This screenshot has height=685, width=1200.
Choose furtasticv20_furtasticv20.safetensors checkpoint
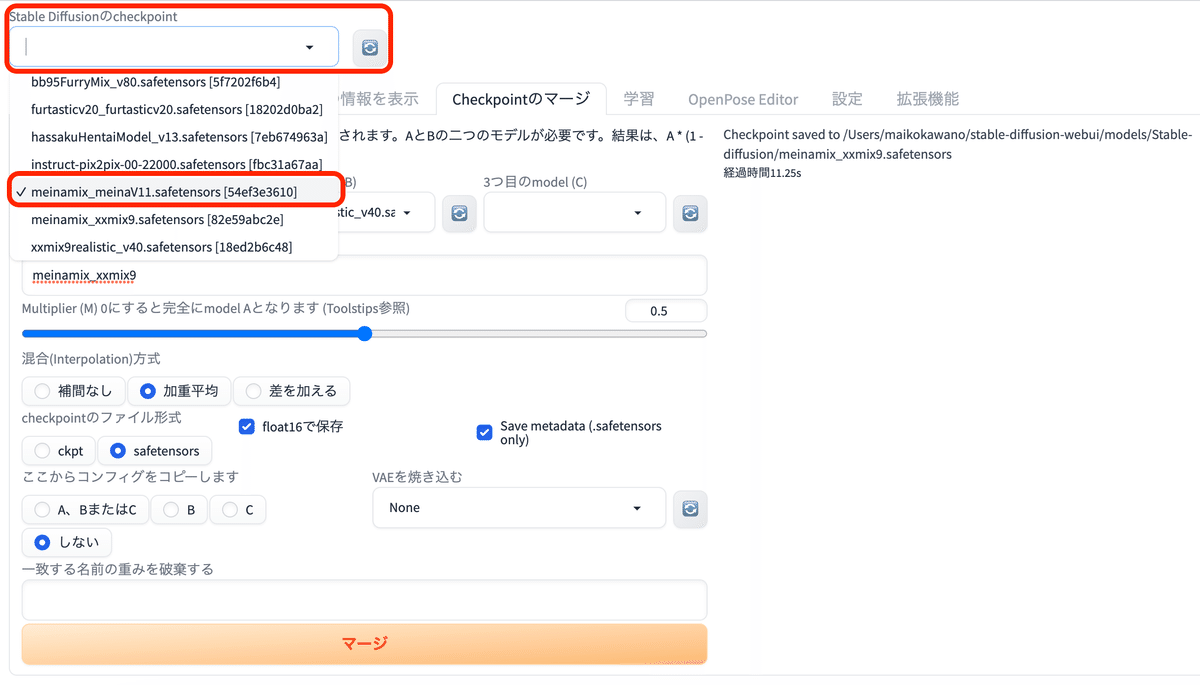coord(173,109)
